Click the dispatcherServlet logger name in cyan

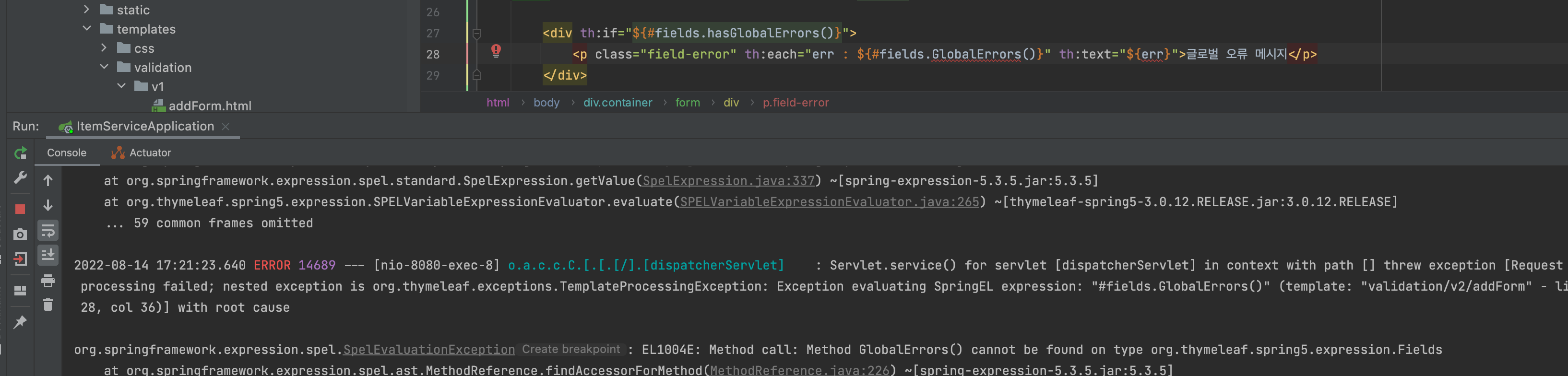tap(645, 265)
